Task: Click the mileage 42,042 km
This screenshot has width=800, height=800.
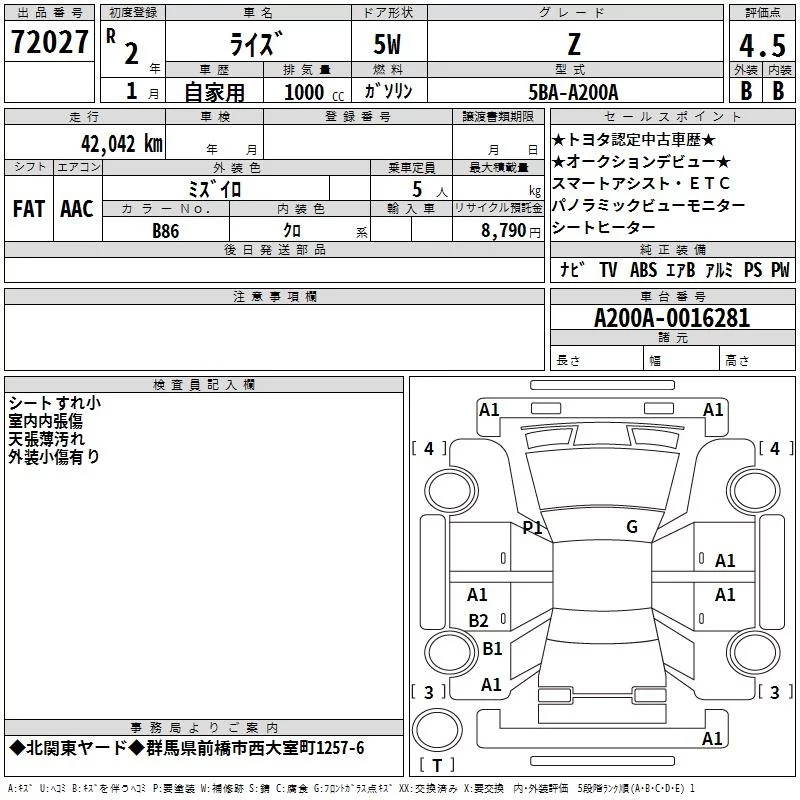Action: [122, 144]
